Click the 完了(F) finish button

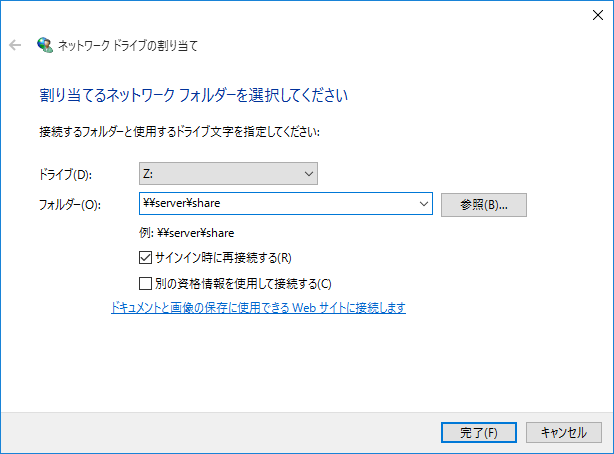click(x=479, y=432)
